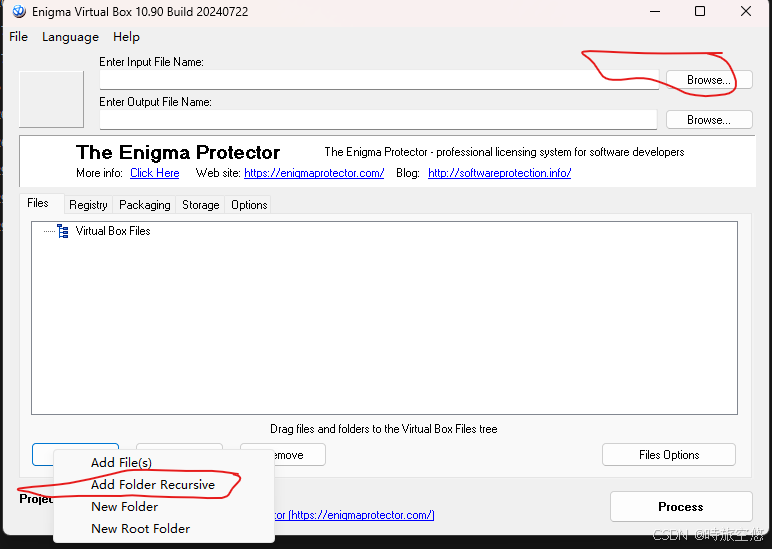This screenshot has width=772, height=549.
Task: Switch to the Storage tab
Action: click(201, 205)
